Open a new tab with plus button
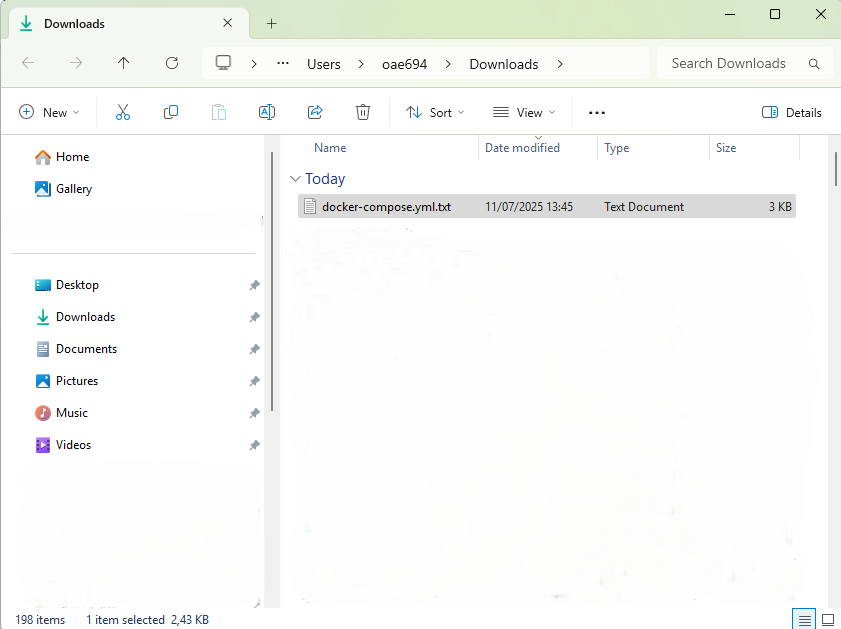The height and width of the screenshot is (629, 841). (271, 23)
